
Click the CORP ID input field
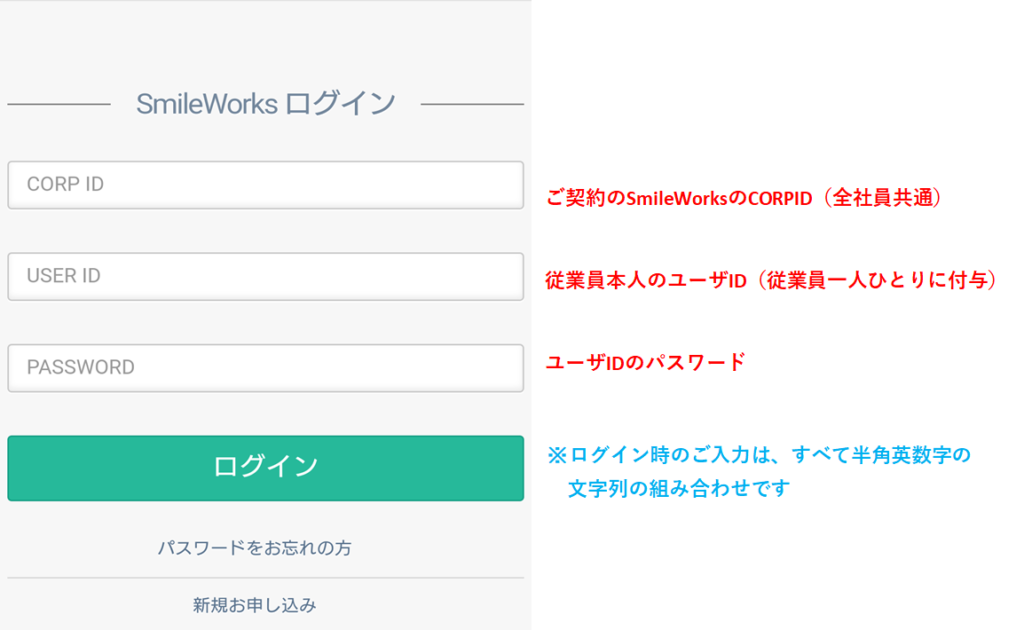(265, 185)
